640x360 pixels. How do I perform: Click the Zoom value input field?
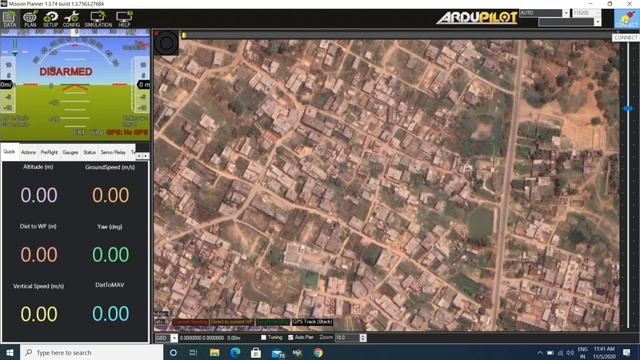click(347, 338)
